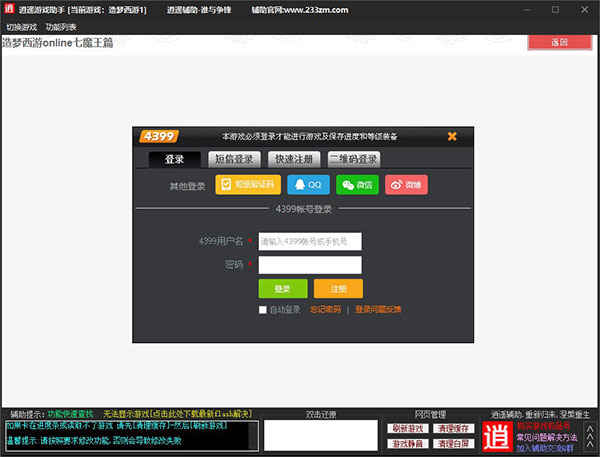
Task: Open the 功能列表 menu
Action: (x=61, y=27)
